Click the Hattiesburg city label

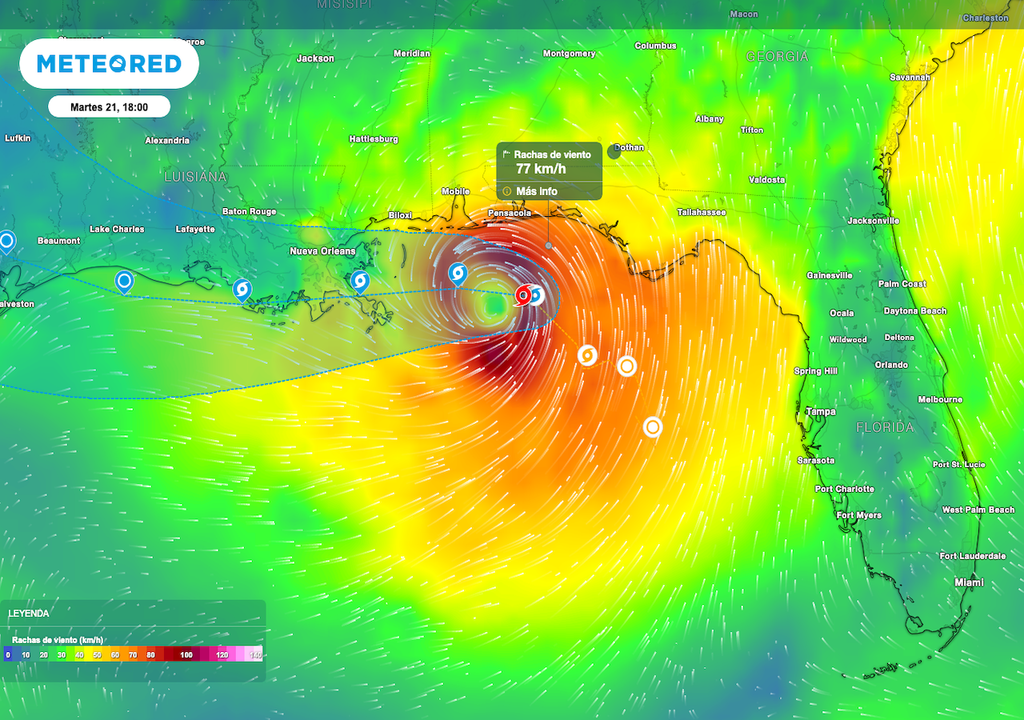(x=374, y=139)
